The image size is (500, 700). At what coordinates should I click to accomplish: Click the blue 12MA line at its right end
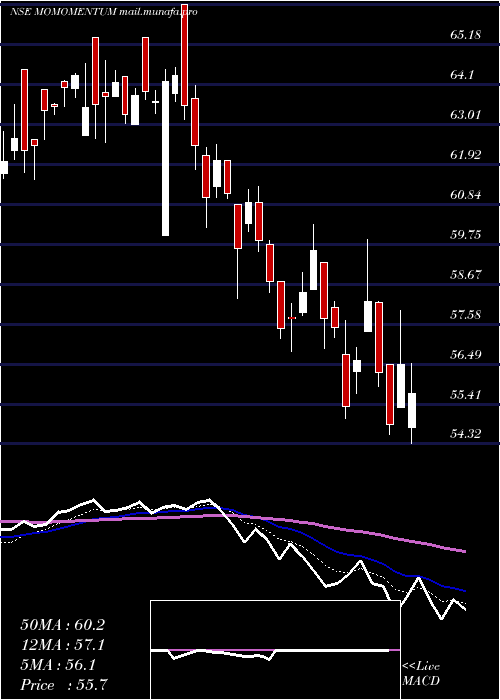462,590
